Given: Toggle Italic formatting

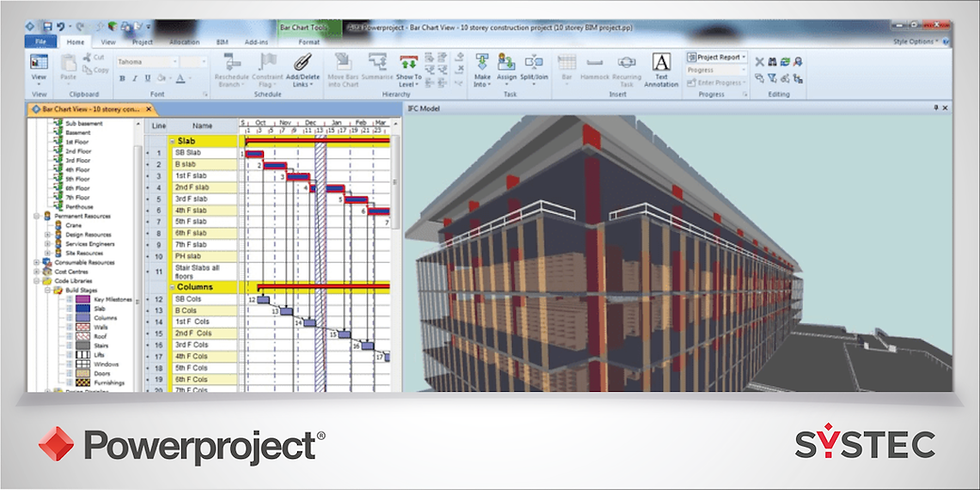Looking at the screenshot, I should [135, 79].
